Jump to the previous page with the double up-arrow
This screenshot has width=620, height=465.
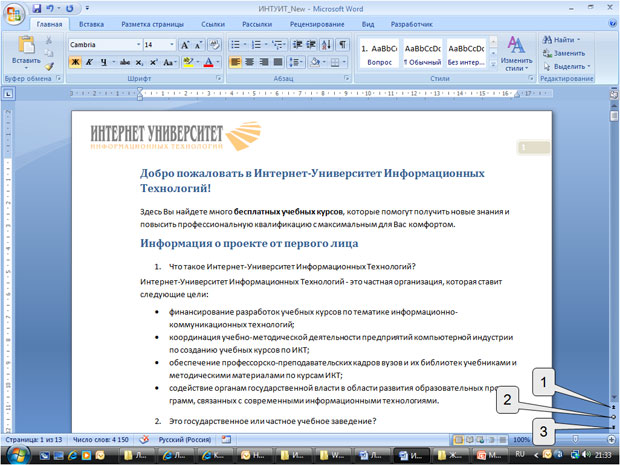tap(613, 407)
